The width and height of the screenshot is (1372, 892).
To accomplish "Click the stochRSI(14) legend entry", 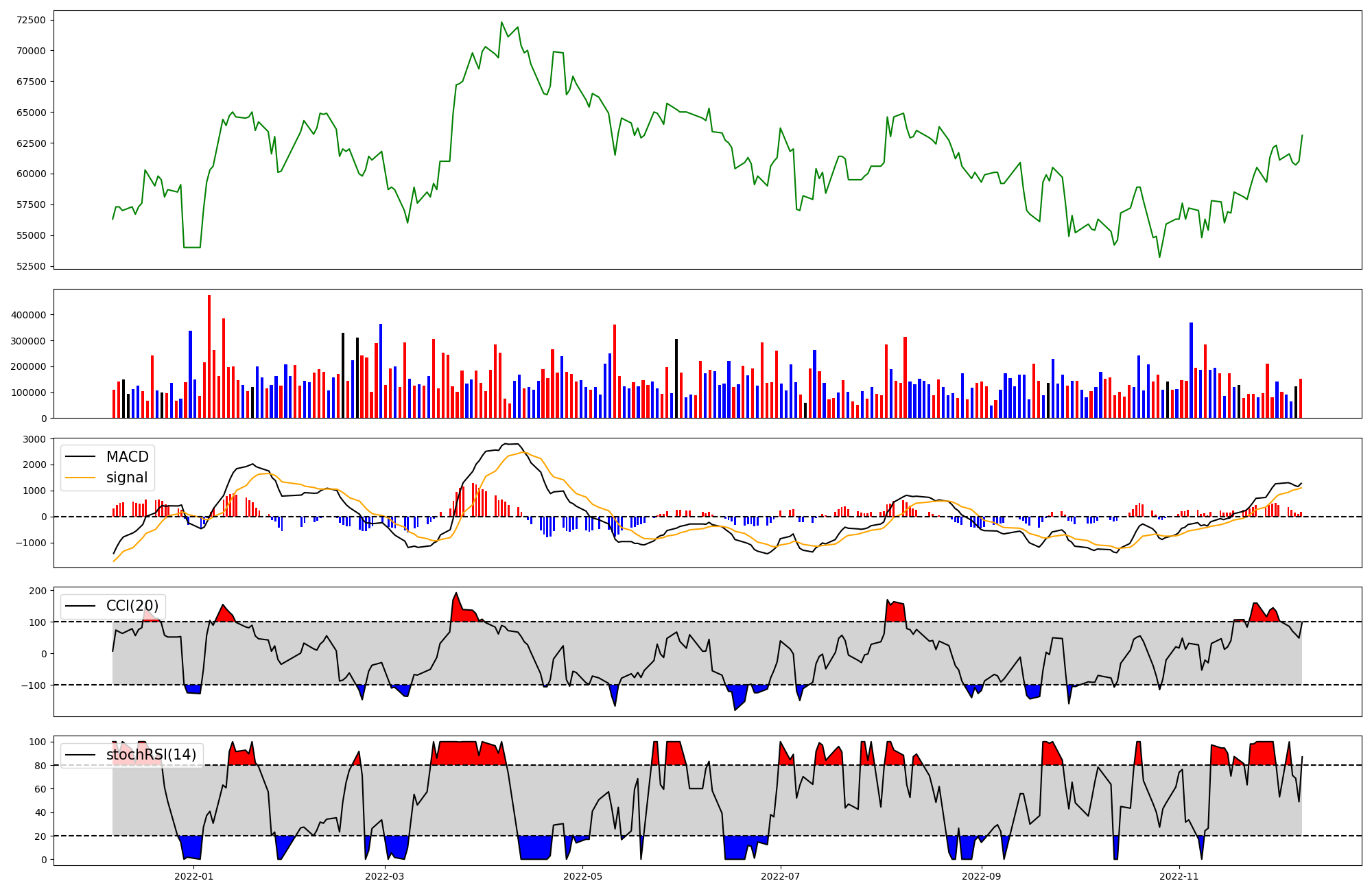I will (x=151, y=755).
